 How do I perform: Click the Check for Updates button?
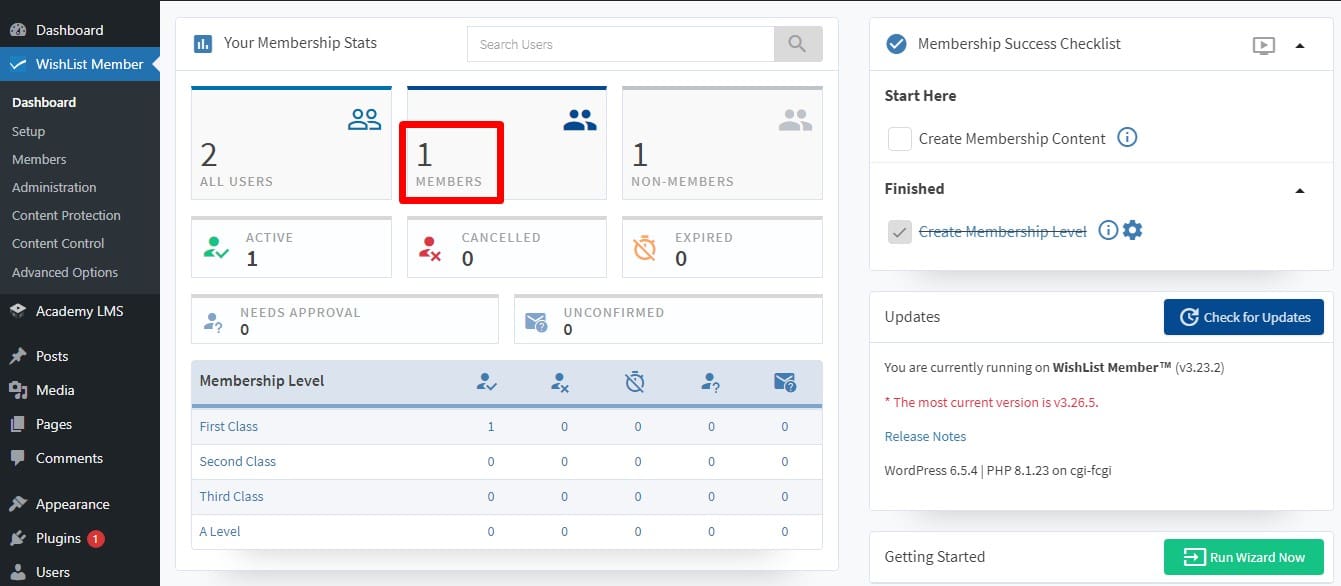click(1243, 316)
